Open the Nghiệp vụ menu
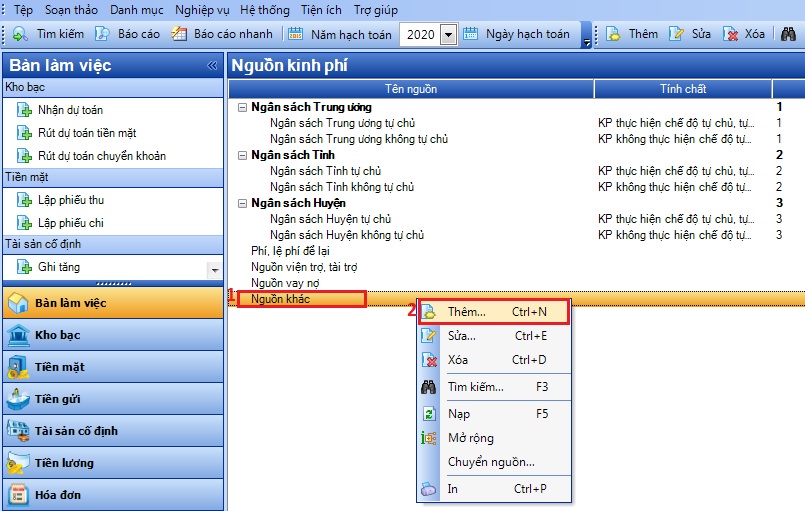805x511 pixels. pyautogui.click(x=202, y=10)
